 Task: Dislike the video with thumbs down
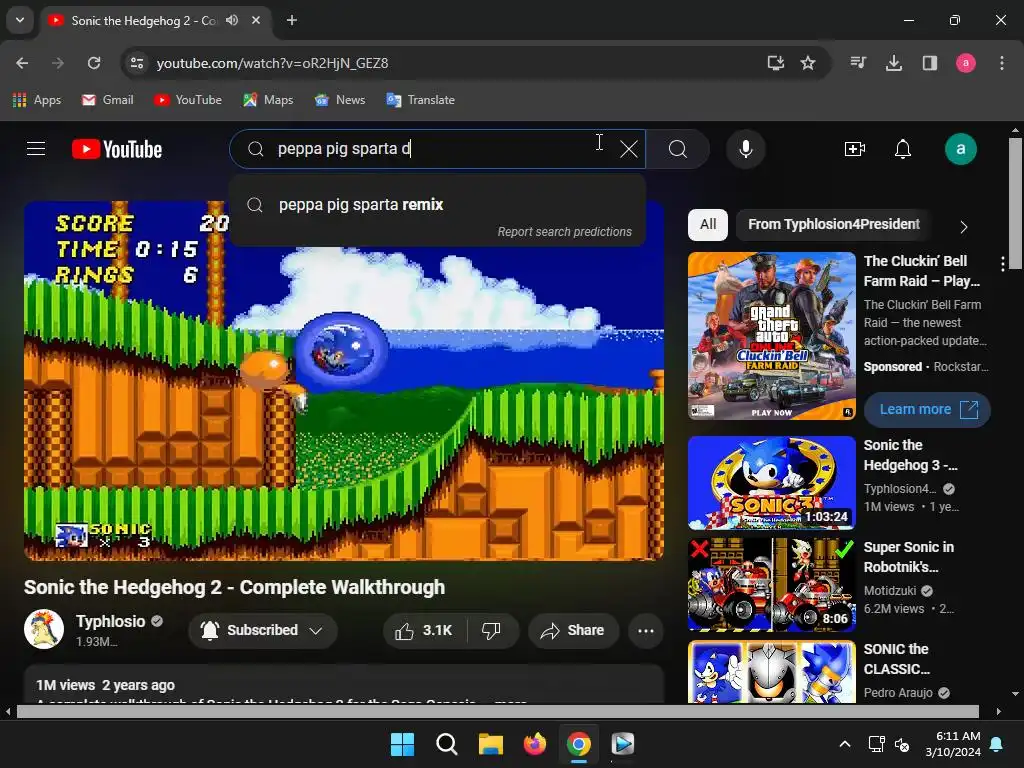(x=491, y=630)
